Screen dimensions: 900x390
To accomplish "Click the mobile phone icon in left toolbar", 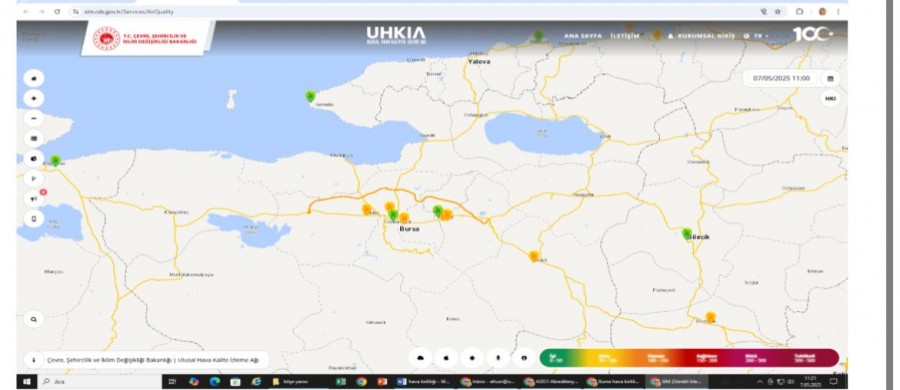I will pos(34,219).
